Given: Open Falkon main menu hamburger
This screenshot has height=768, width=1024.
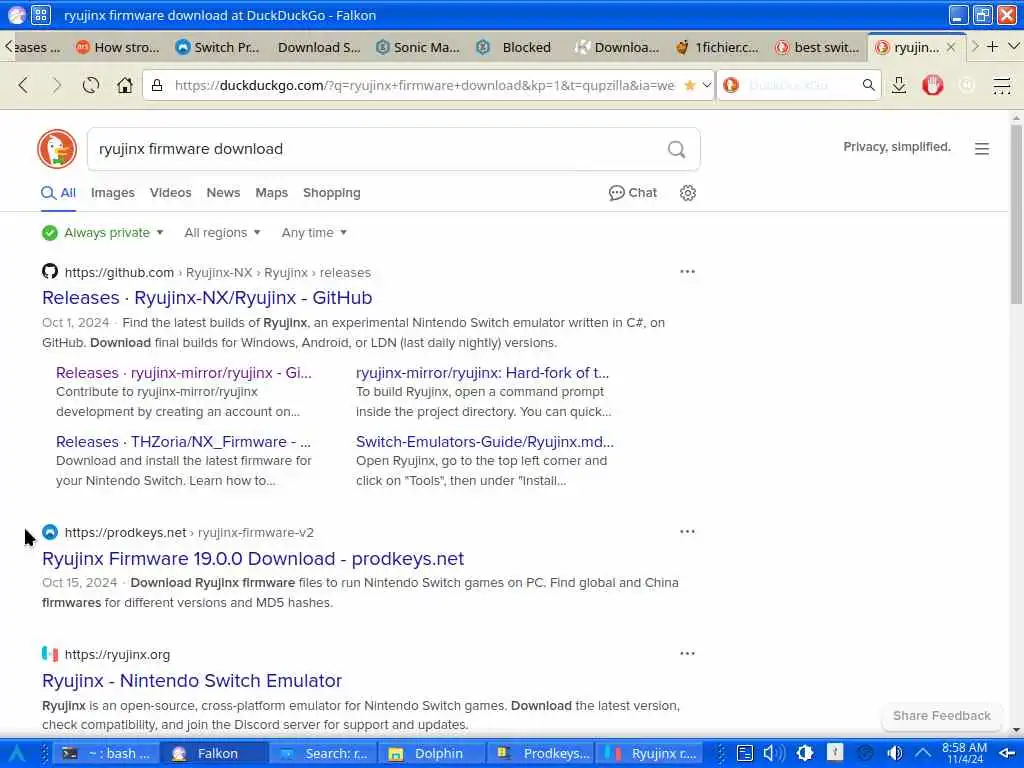Looking at the screenshot, I should 1001,85.
